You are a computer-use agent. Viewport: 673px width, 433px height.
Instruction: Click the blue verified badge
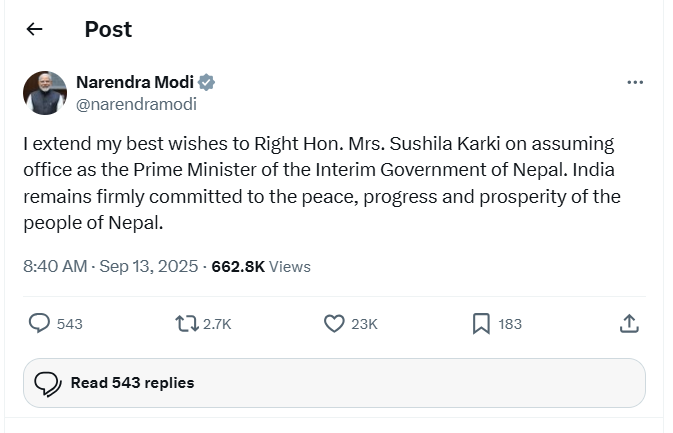(x=207, y=83)
